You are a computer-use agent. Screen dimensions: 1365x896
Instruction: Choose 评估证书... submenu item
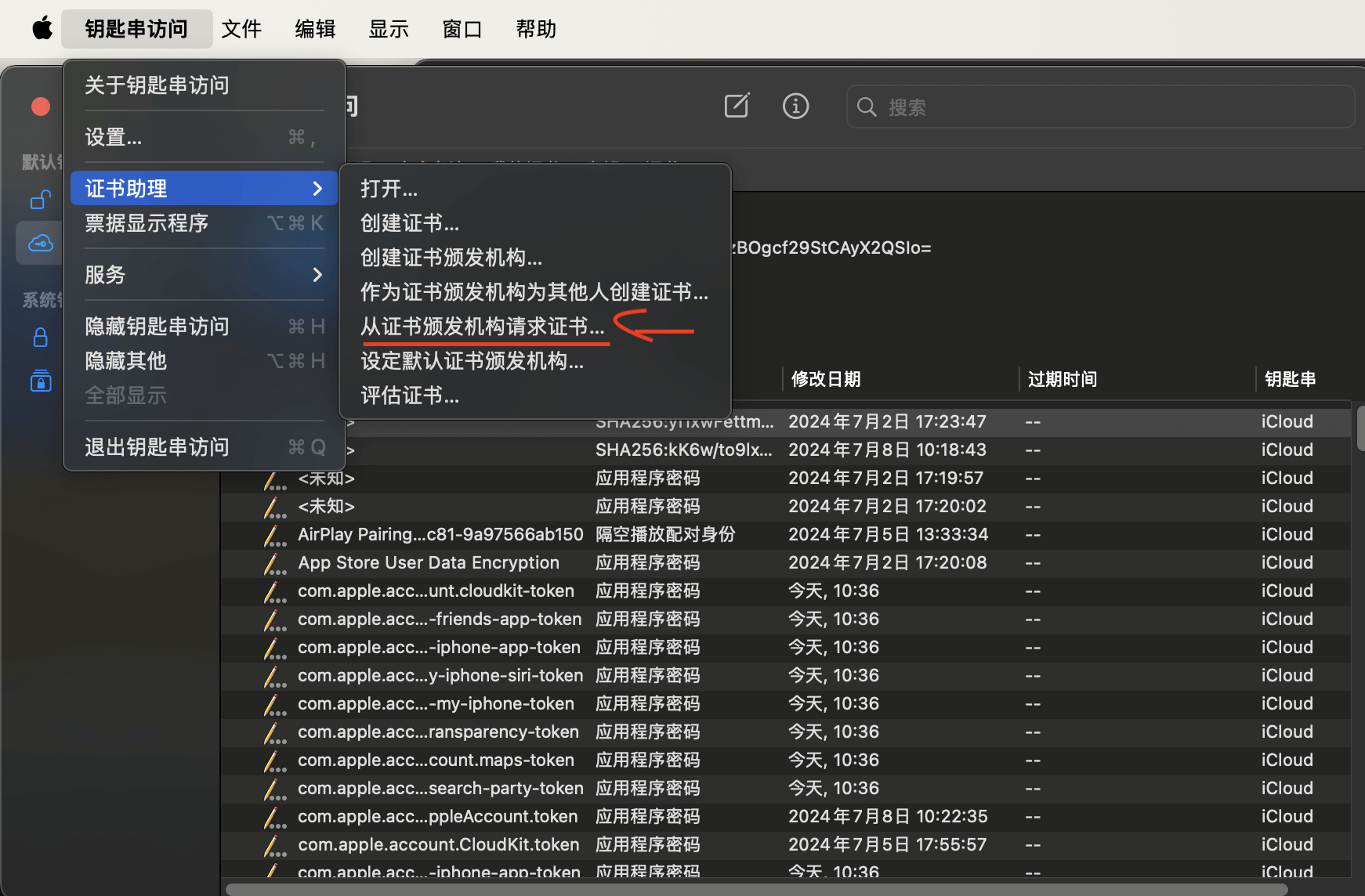coord(535,396)
